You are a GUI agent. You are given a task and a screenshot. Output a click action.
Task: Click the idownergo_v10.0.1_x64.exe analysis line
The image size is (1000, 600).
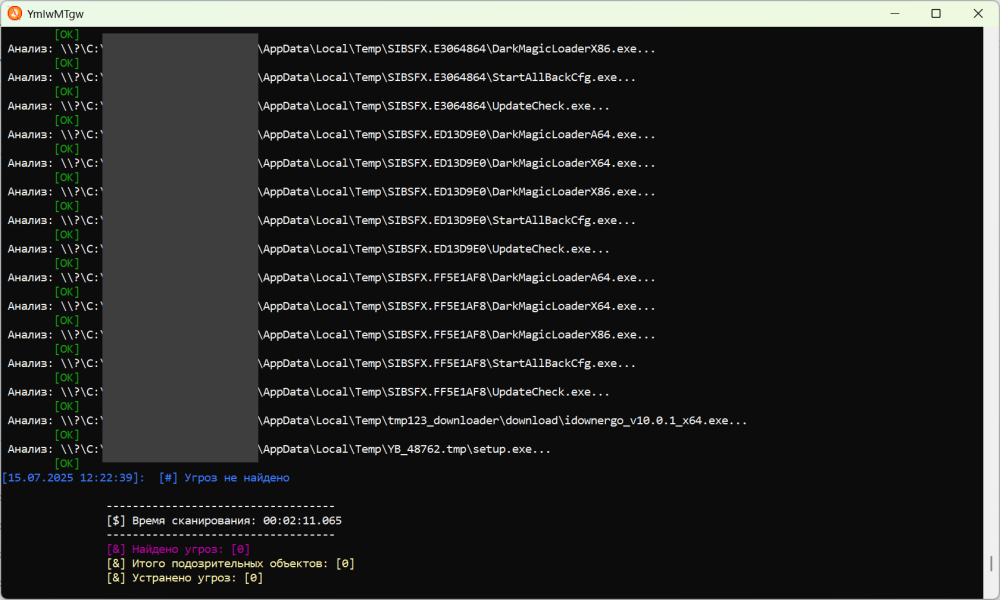(x=377, y=421)
